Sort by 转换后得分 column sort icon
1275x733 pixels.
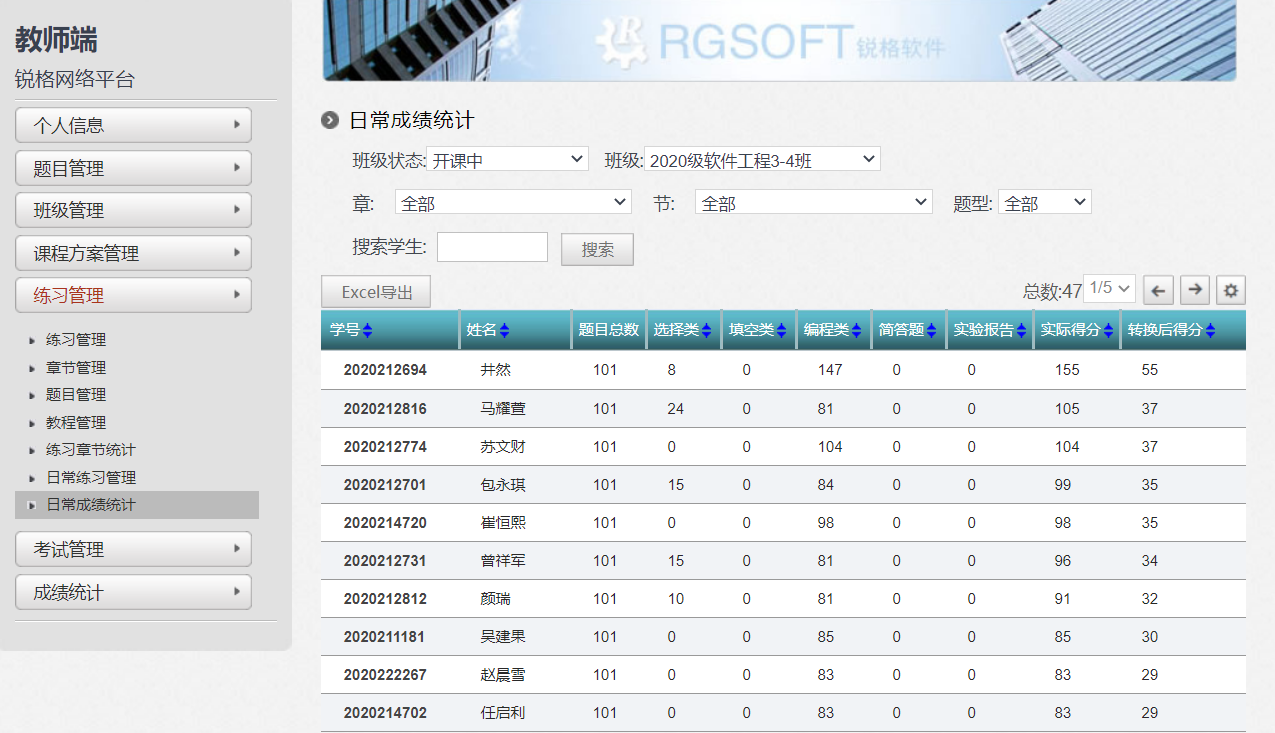[1210, 330]
